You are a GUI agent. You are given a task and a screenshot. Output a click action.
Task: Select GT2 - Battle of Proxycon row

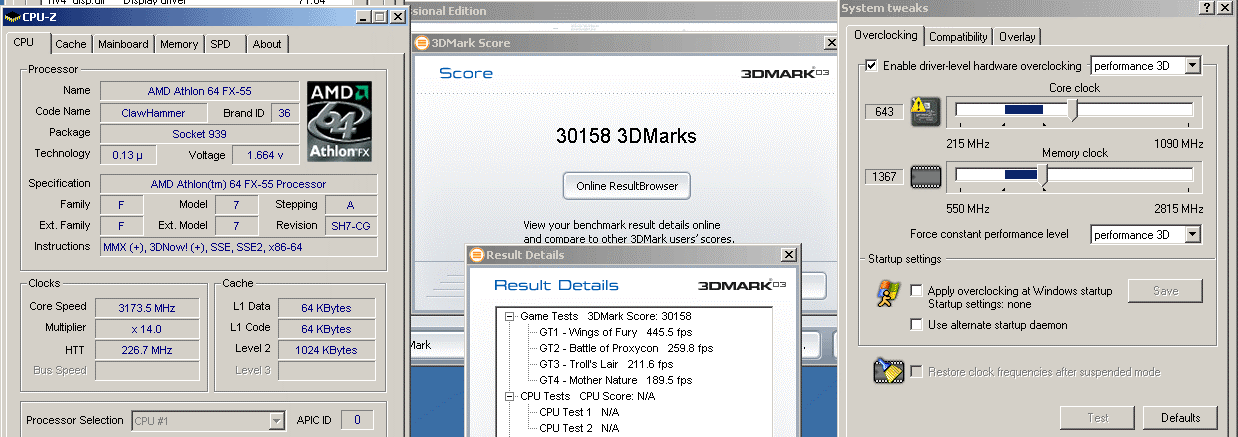click(x=626, y=348)
